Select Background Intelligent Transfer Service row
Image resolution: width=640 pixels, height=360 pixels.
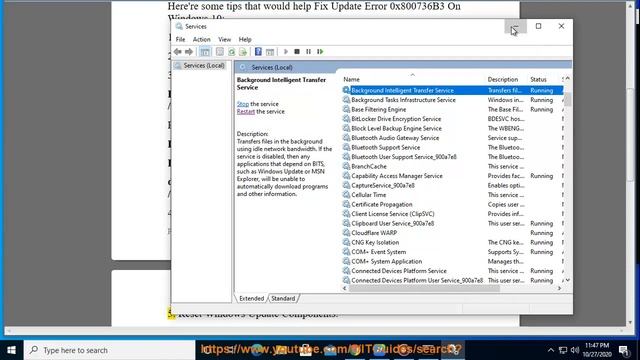click(453, 91)
